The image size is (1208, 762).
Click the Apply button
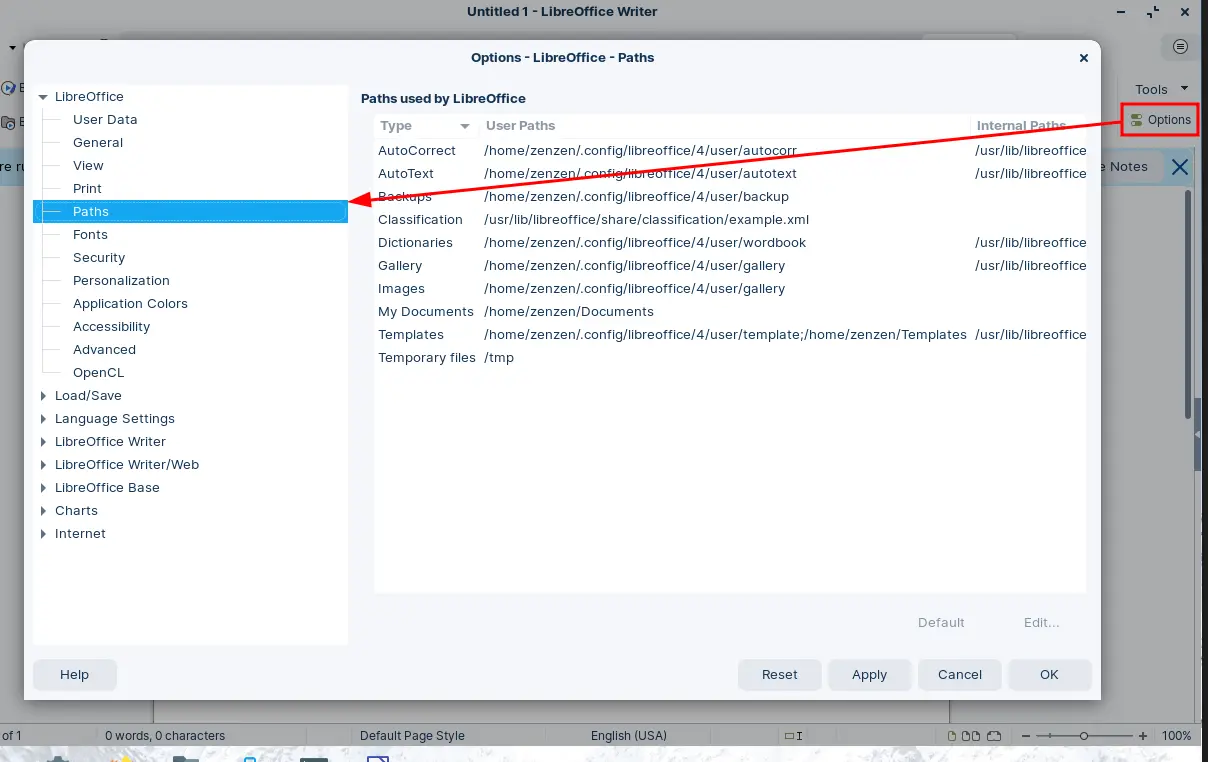coord(870,675)
